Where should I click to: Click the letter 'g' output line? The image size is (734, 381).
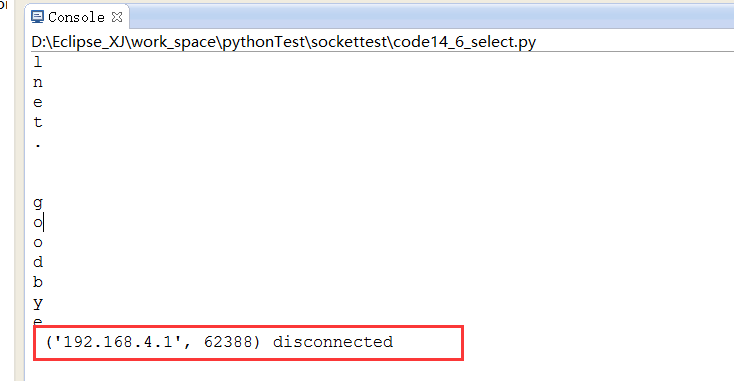(38, 203)
